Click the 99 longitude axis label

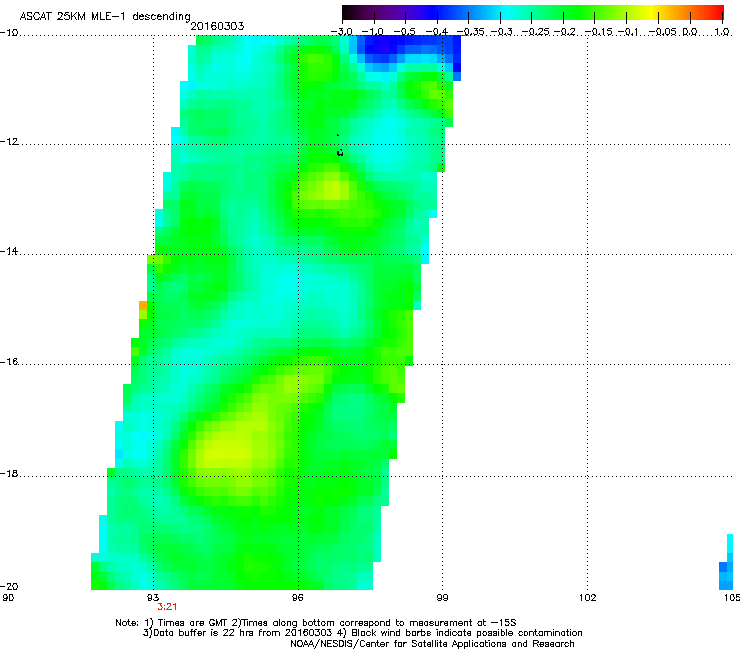(442, 598)
